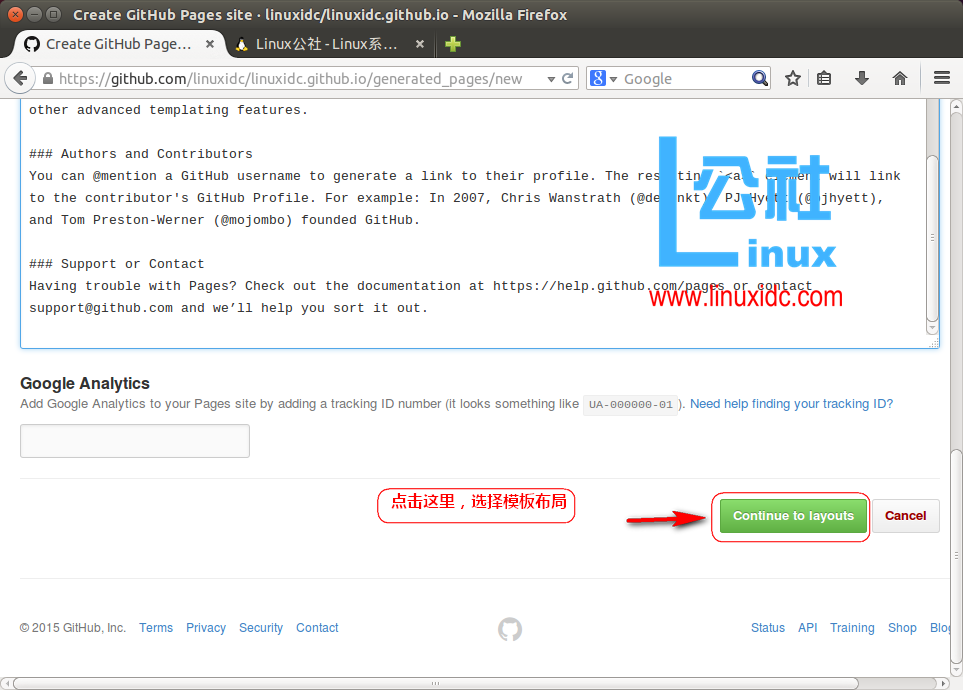The width and height of the screenshot is (963, 690).
Task: Click the Google search input field
Action: click(x=685, y=79)
